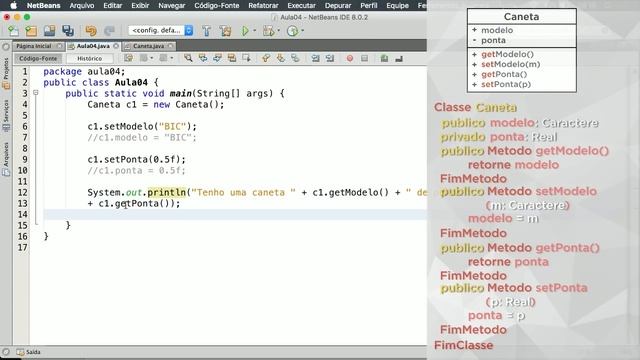Click the Open Project toolbar icon

(x=49, y=31)
